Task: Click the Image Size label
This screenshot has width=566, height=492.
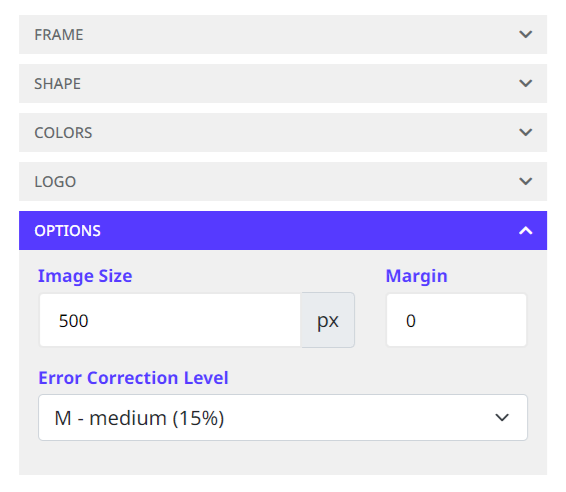Action: (85, 276)
